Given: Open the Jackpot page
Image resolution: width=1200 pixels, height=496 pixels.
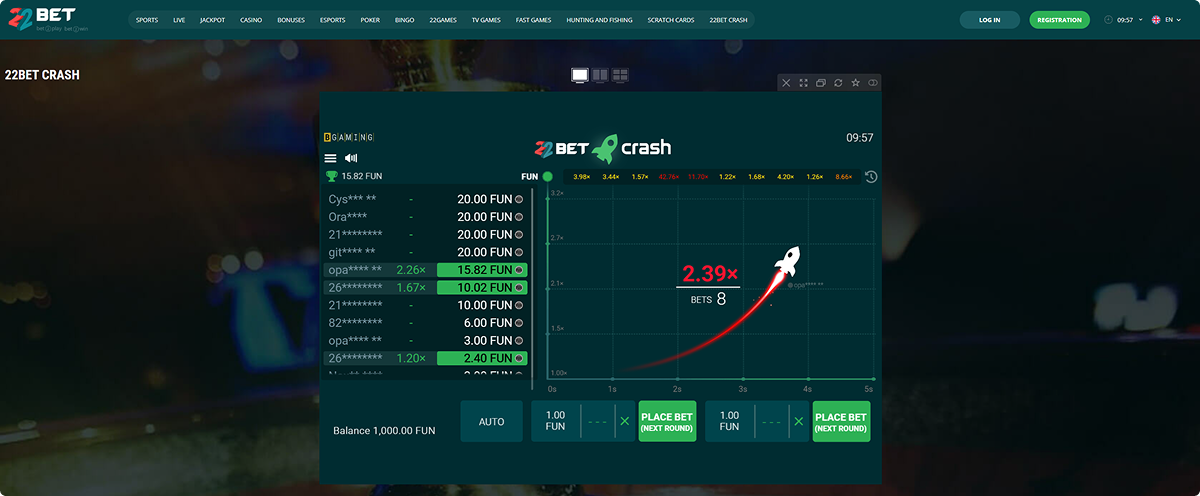Looking at the screenshot, I should 212,20.
